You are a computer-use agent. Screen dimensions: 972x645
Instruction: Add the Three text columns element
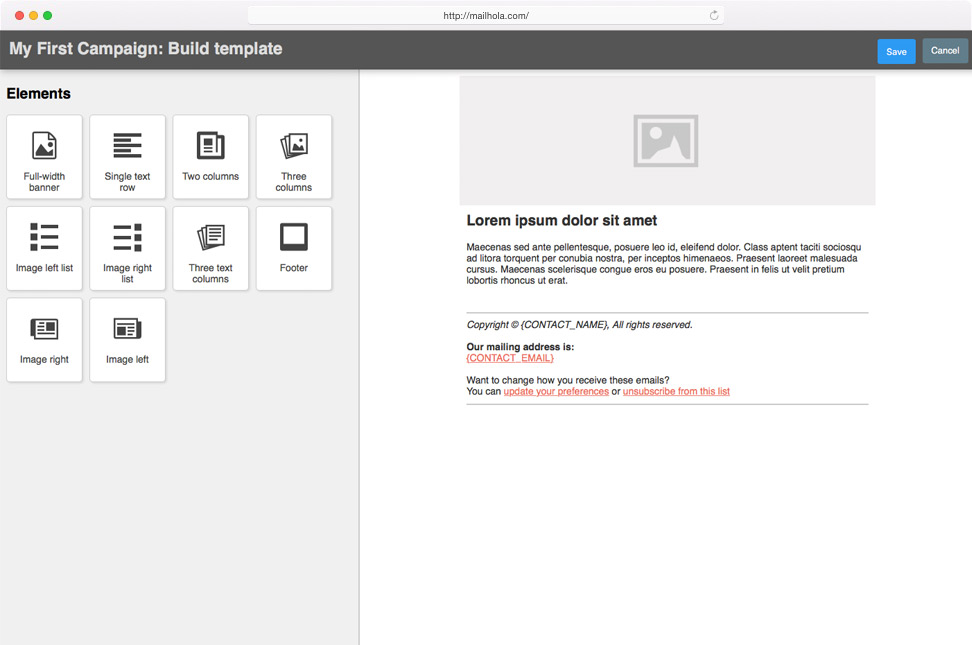coord(211,248)
